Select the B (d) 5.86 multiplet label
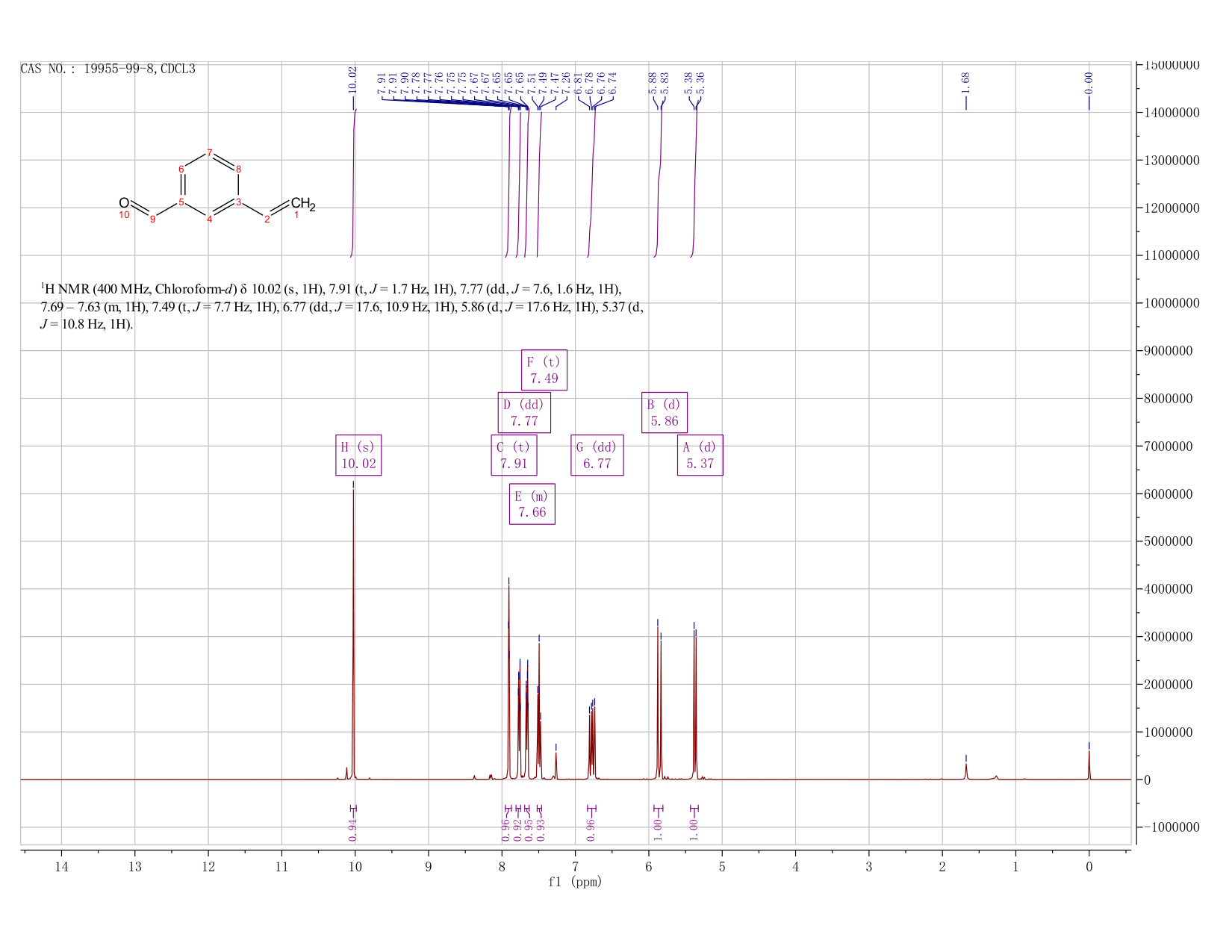 pyautogui.click(x=665, y=412)
